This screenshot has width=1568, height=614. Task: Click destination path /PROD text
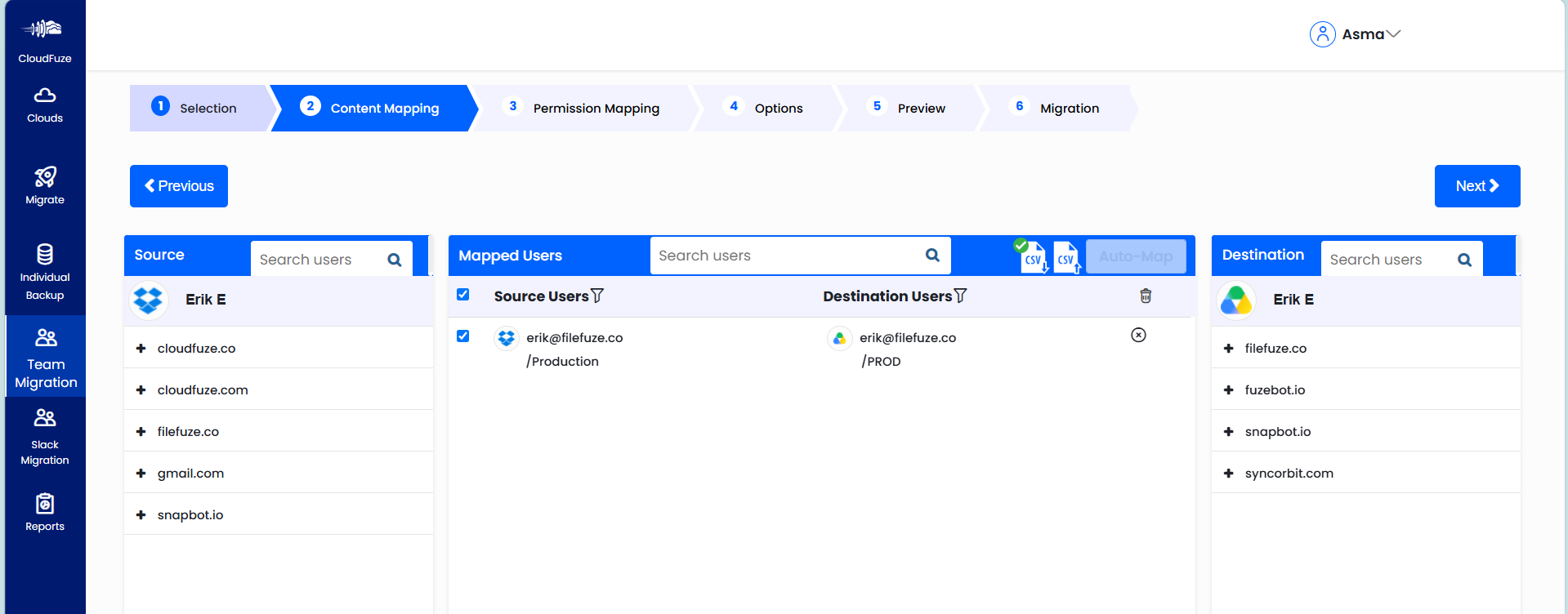(881, 361)
